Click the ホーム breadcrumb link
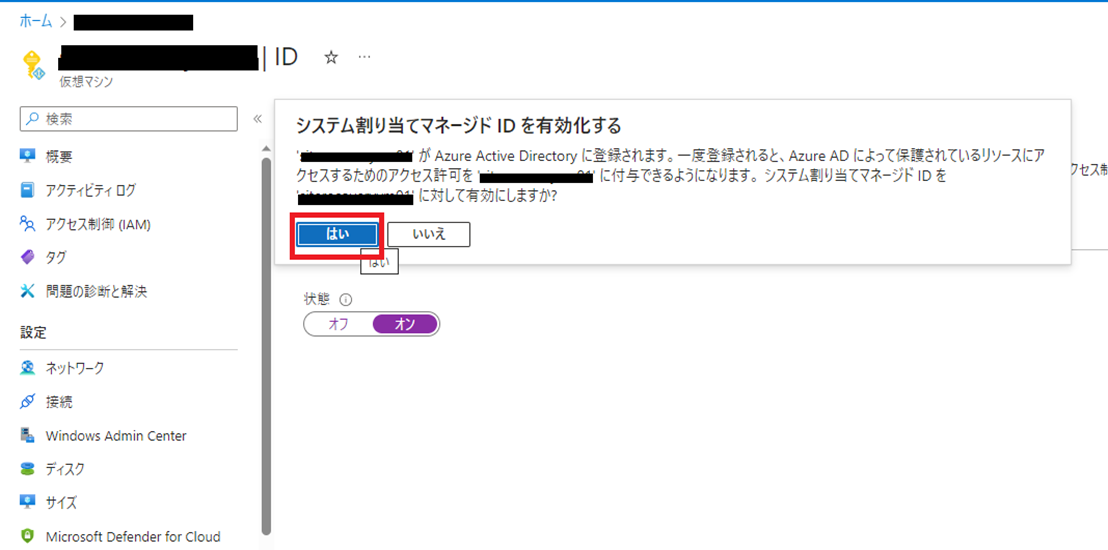The width and height of the screenshot is (1108, 550). coord(36,21)
